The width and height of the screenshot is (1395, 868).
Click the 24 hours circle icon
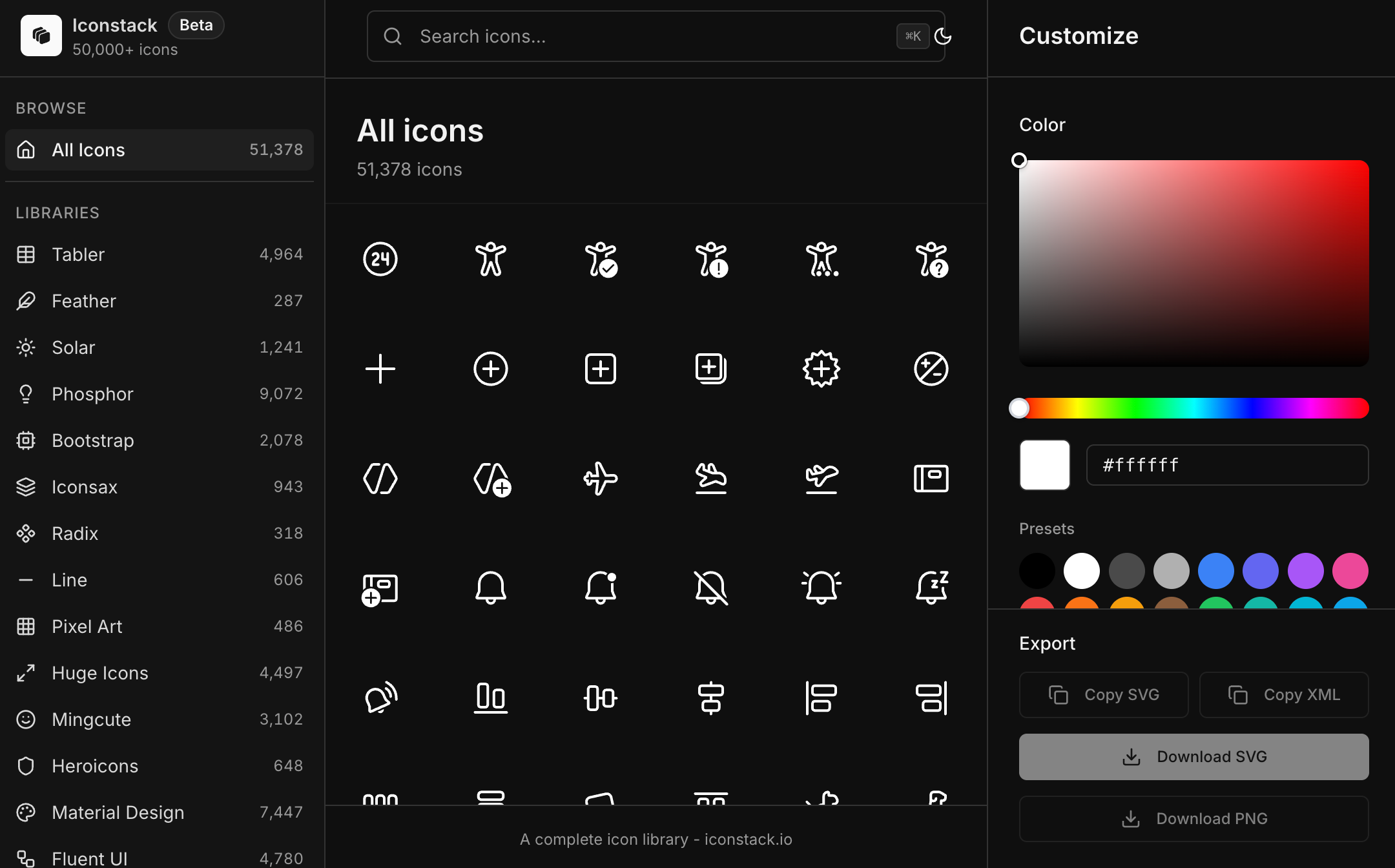pos(380,259)
